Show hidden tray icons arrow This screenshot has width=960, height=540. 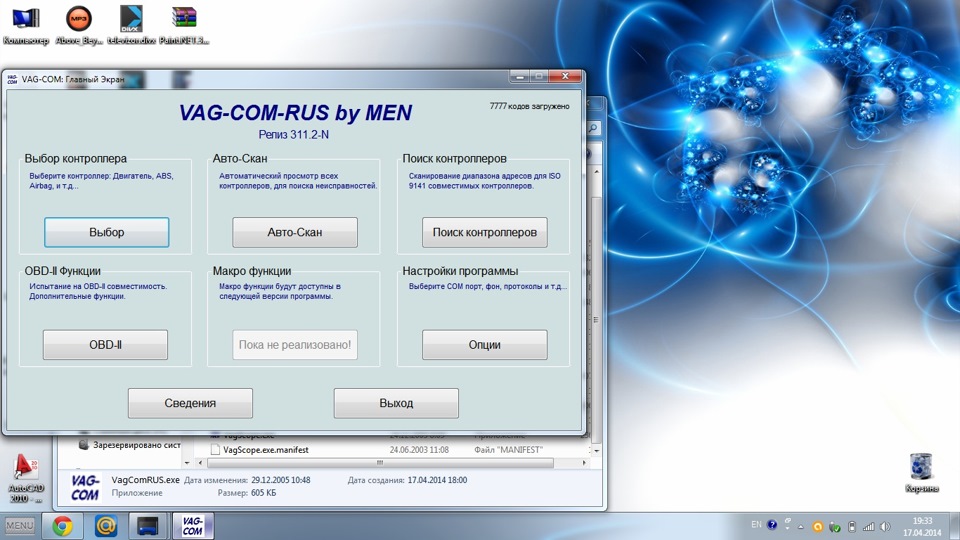tap(800, 527)
